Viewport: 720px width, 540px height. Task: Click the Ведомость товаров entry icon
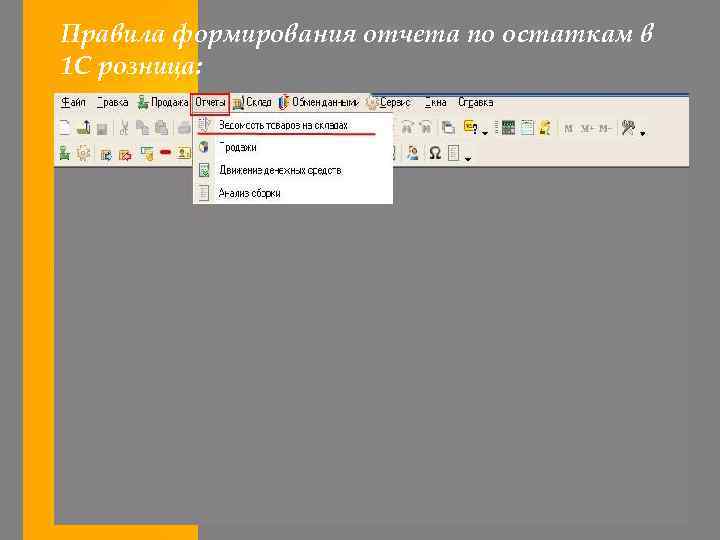204,124
